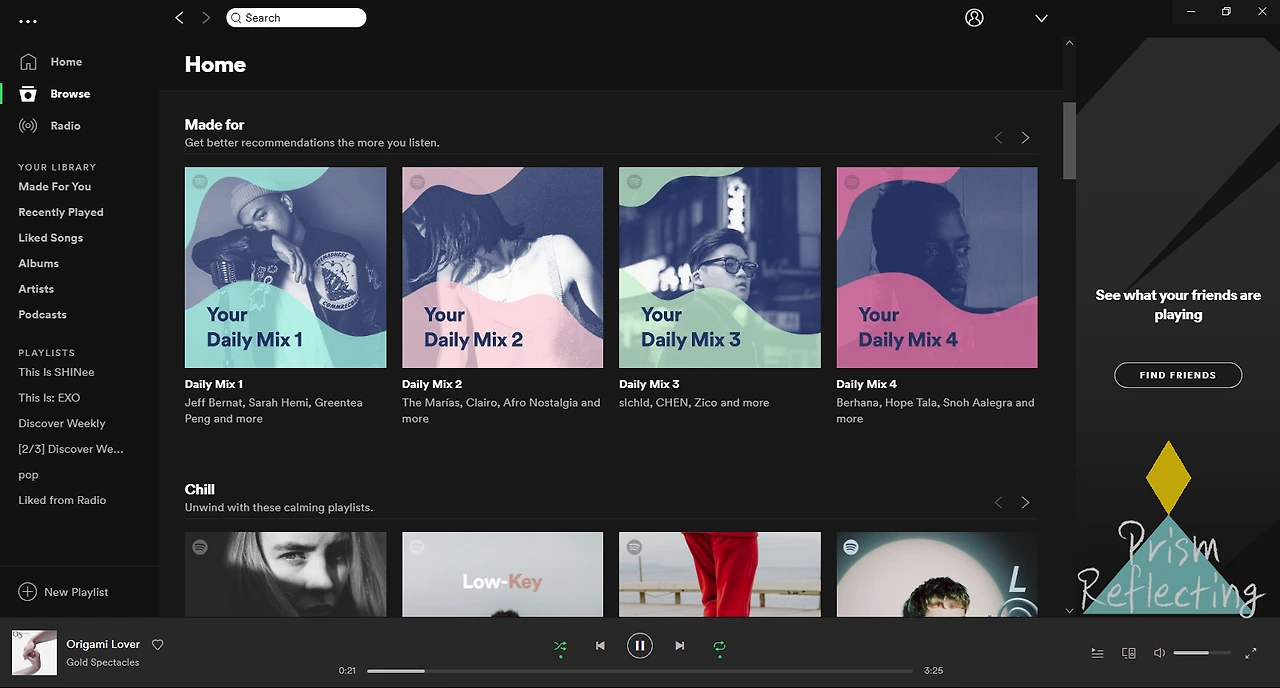
Task: Open the connect to device icon
Action: click(1129, 653)
